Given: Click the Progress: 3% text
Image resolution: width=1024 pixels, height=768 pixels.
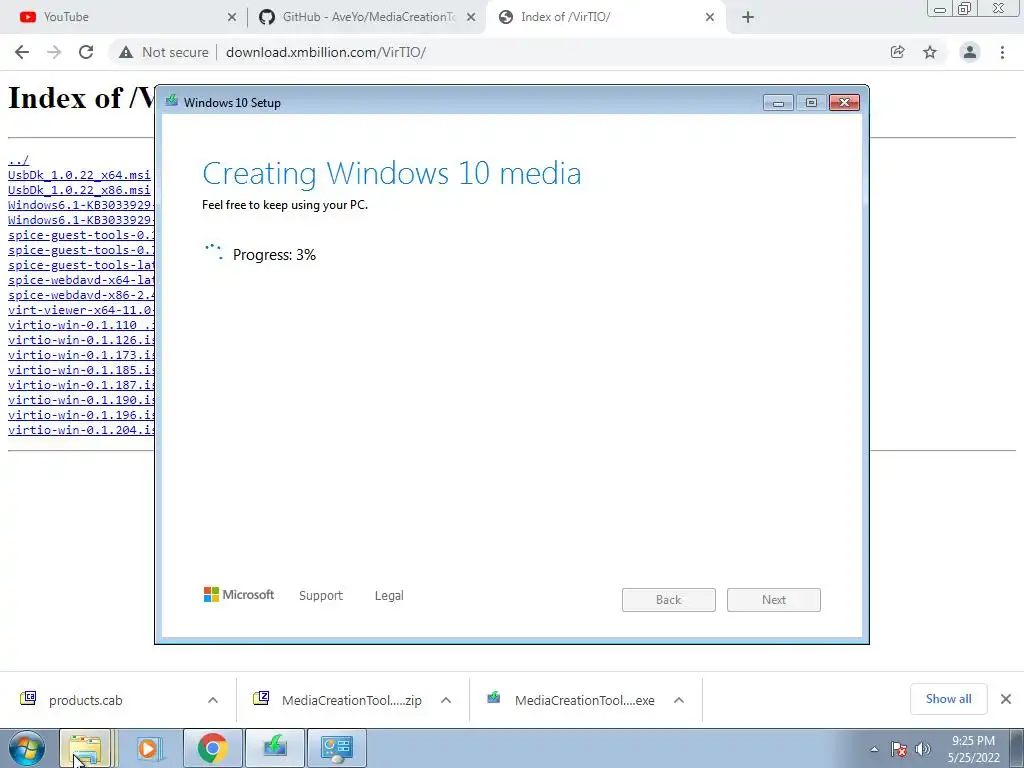Looking at the screenshot, I should point(274,255).
